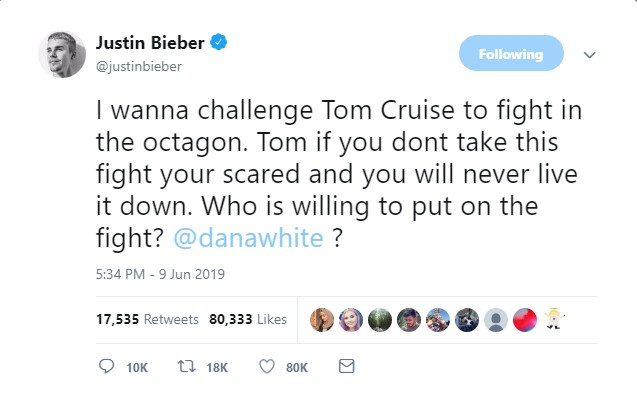The height and width of the screenshot is (401, 637).
Task: Open the @justinbieber handle link
Action: coord(139,65)
